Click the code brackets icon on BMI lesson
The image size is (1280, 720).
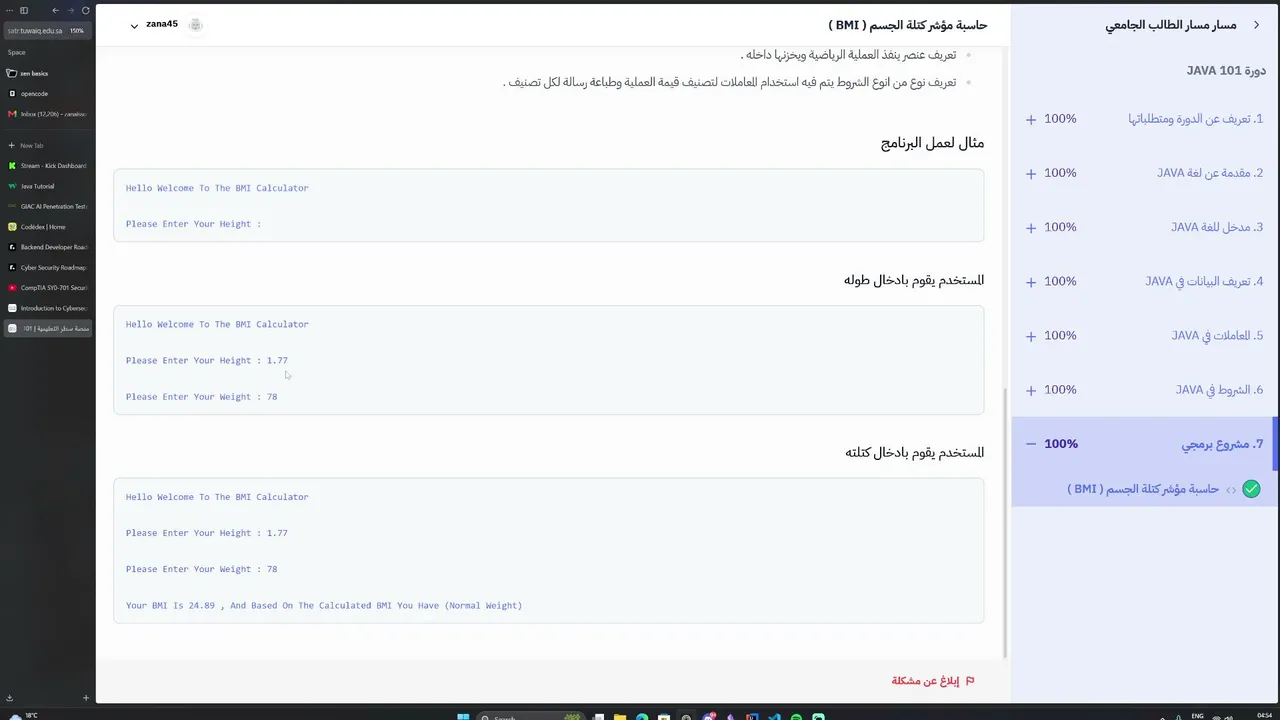[1231, 490]
